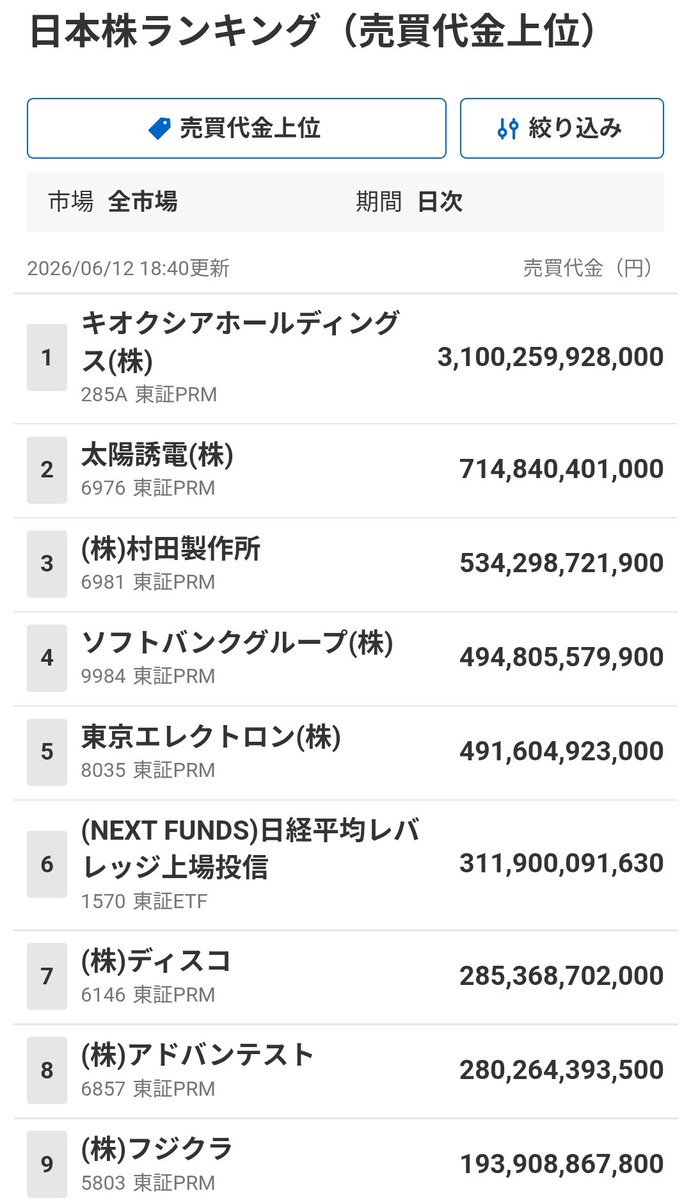This screenshot has width=691, height=1200.
Task: Click the rank 6 number badge
Action: click(x=47, y=864)
